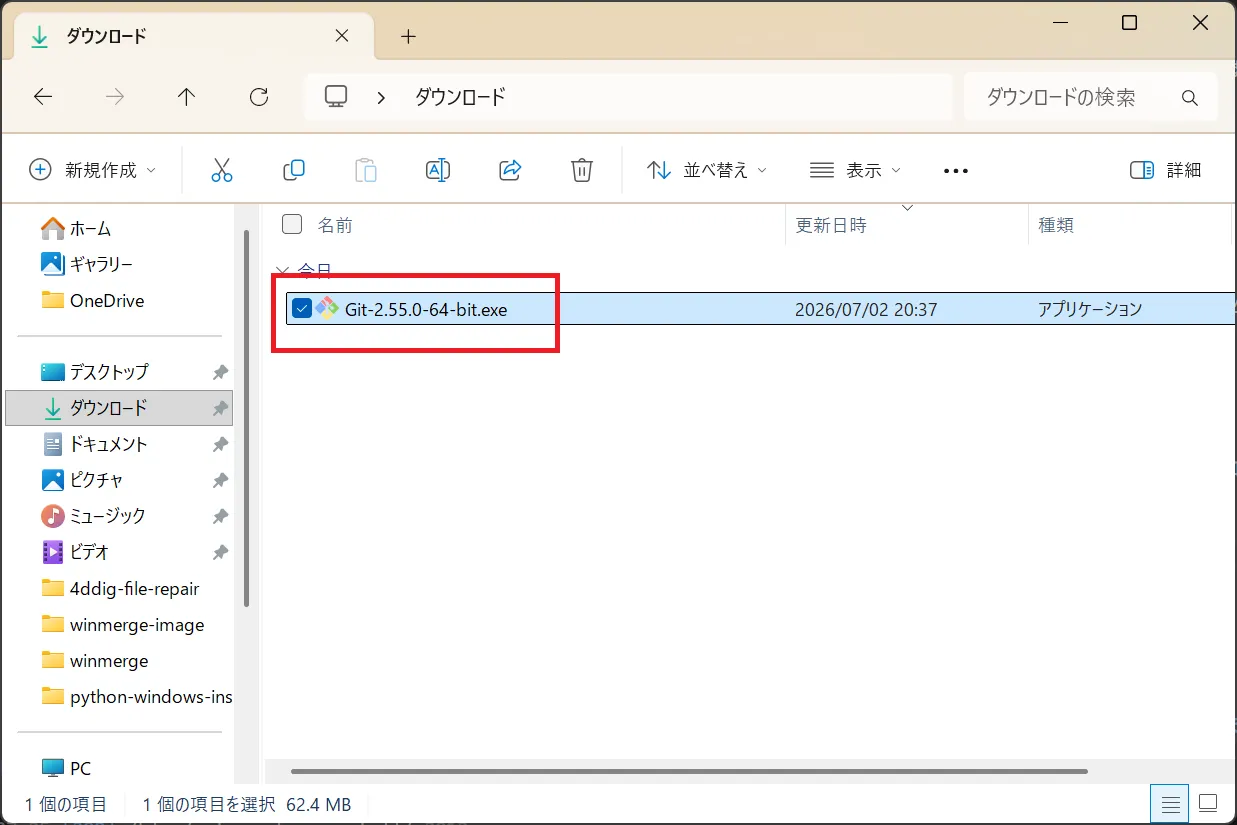This screenshot has width=1237, height=825.
Task: Close the ダウンロード tab
Action: coord(341,35)
